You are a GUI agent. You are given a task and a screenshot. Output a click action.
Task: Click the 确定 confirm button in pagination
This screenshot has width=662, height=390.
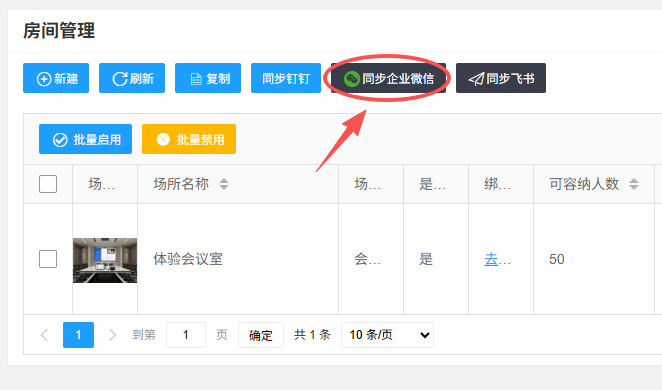click(x=260, y=335)
